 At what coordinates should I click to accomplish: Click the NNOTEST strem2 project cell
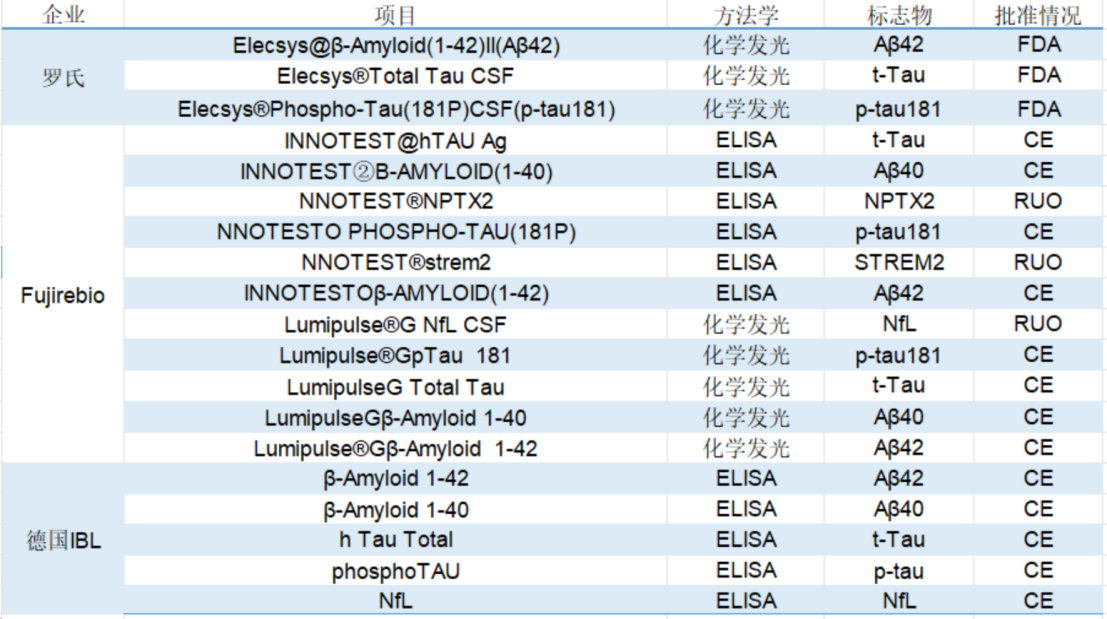coord(395,263)
